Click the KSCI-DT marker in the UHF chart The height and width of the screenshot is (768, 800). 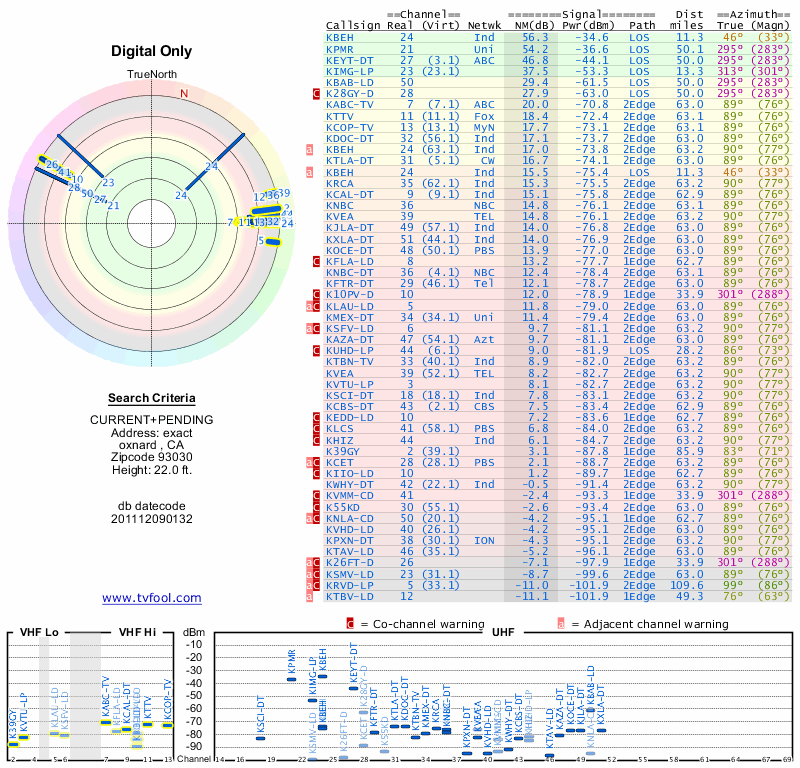tap(260, 738)
